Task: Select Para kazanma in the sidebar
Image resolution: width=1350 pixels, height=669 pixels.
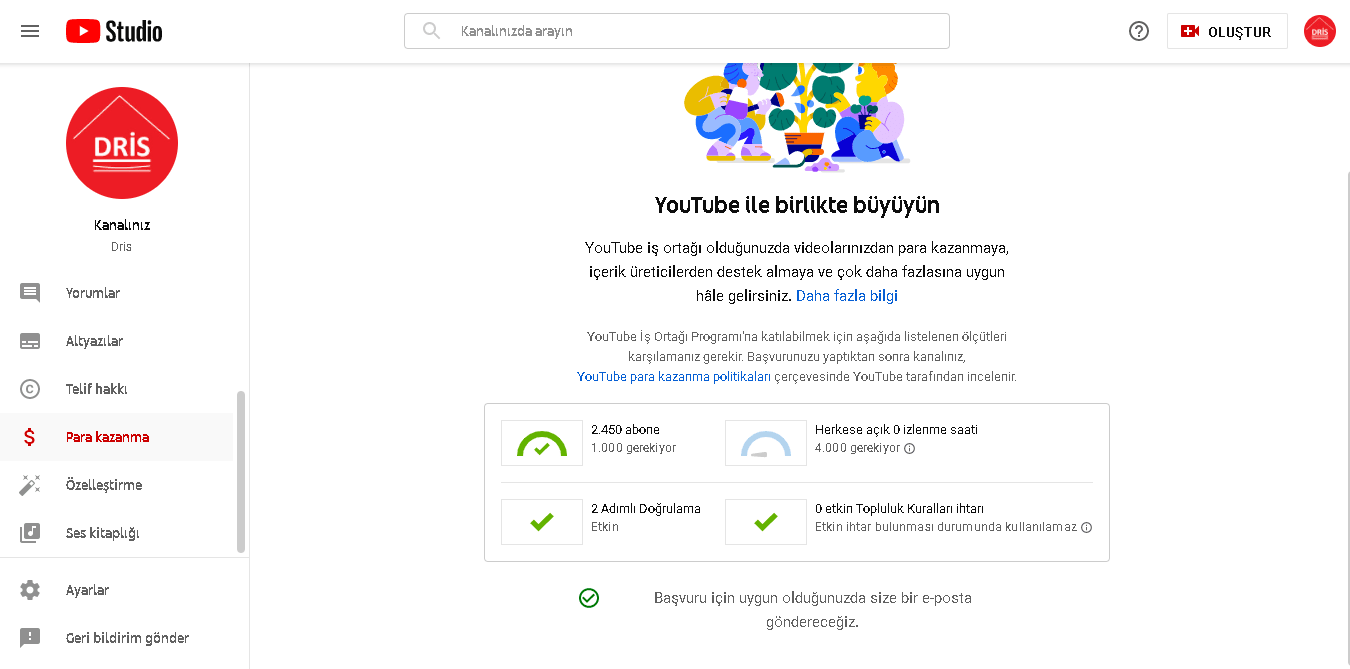Action: point(116,437)
